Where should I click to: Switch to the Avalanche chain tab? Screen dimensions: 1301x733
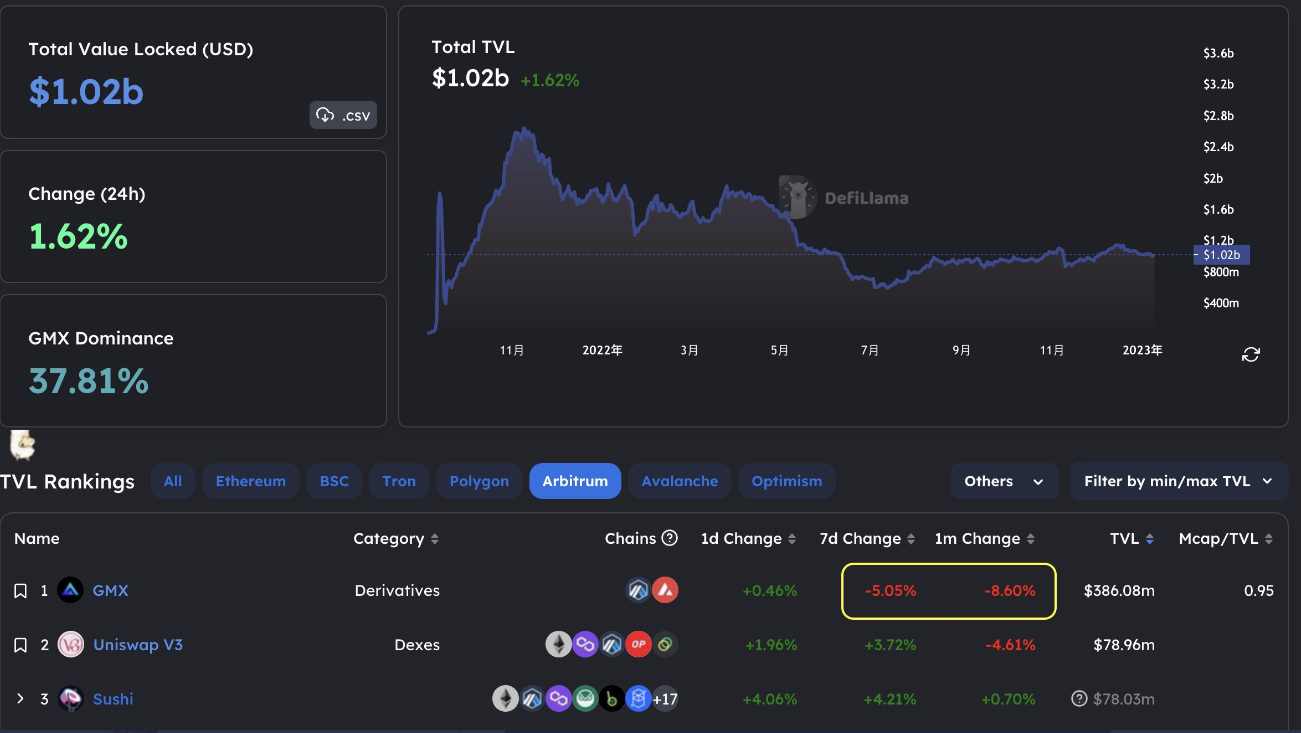pos(680,481)
